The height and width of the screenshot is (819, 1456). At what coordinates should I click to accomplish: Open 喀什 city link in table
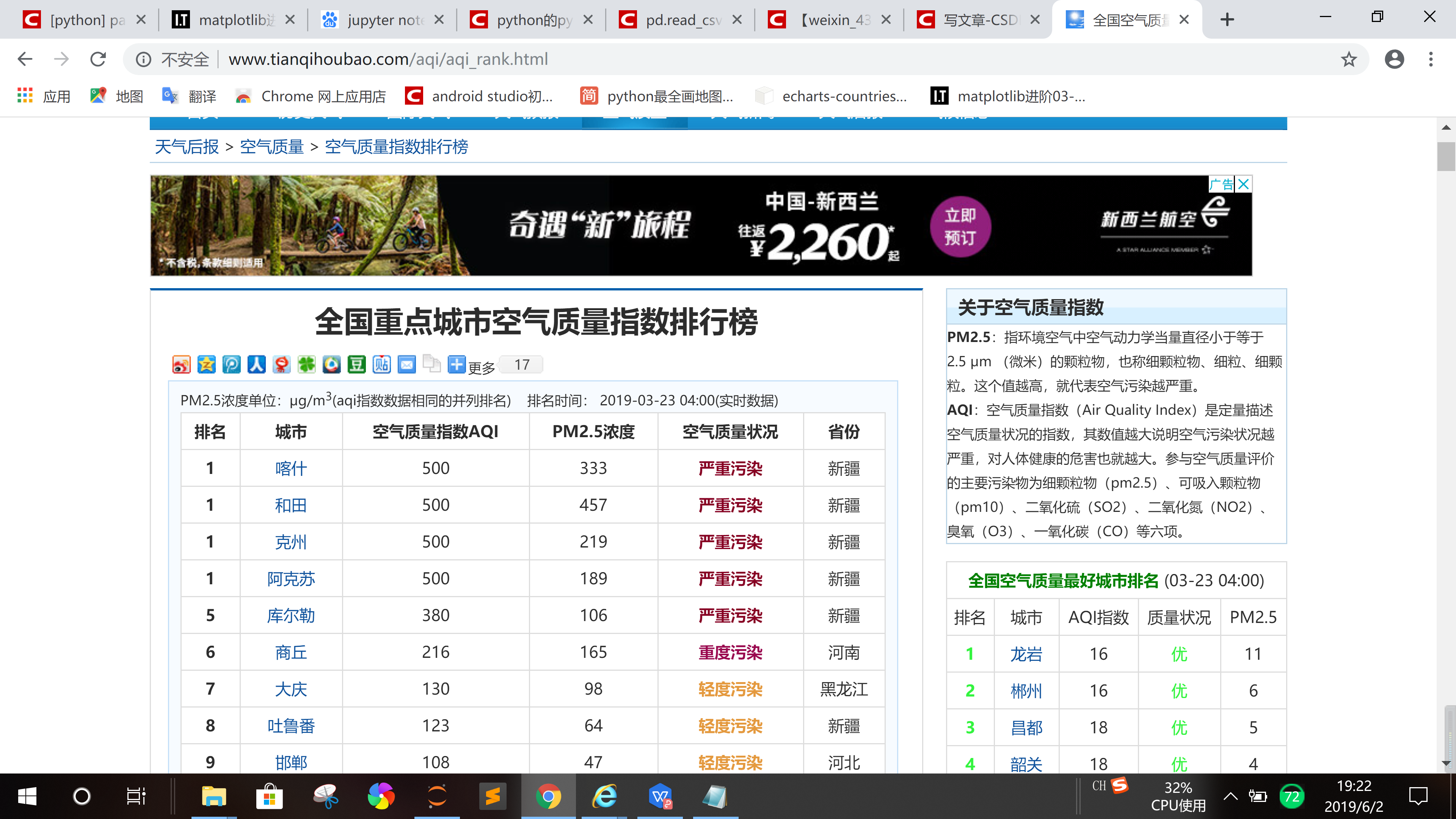click(x=290, y=469)
